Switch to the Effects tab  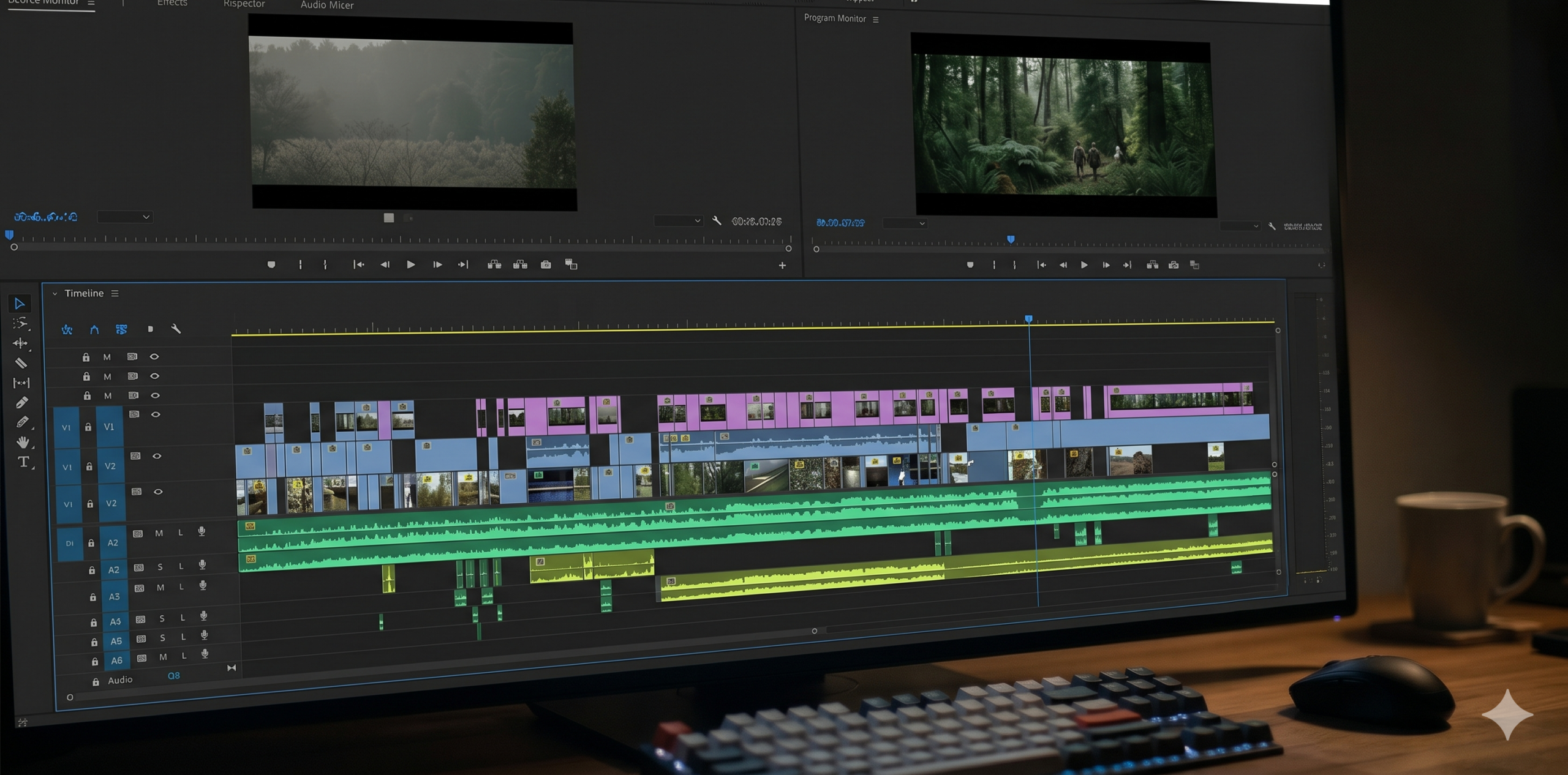point(172,4)
